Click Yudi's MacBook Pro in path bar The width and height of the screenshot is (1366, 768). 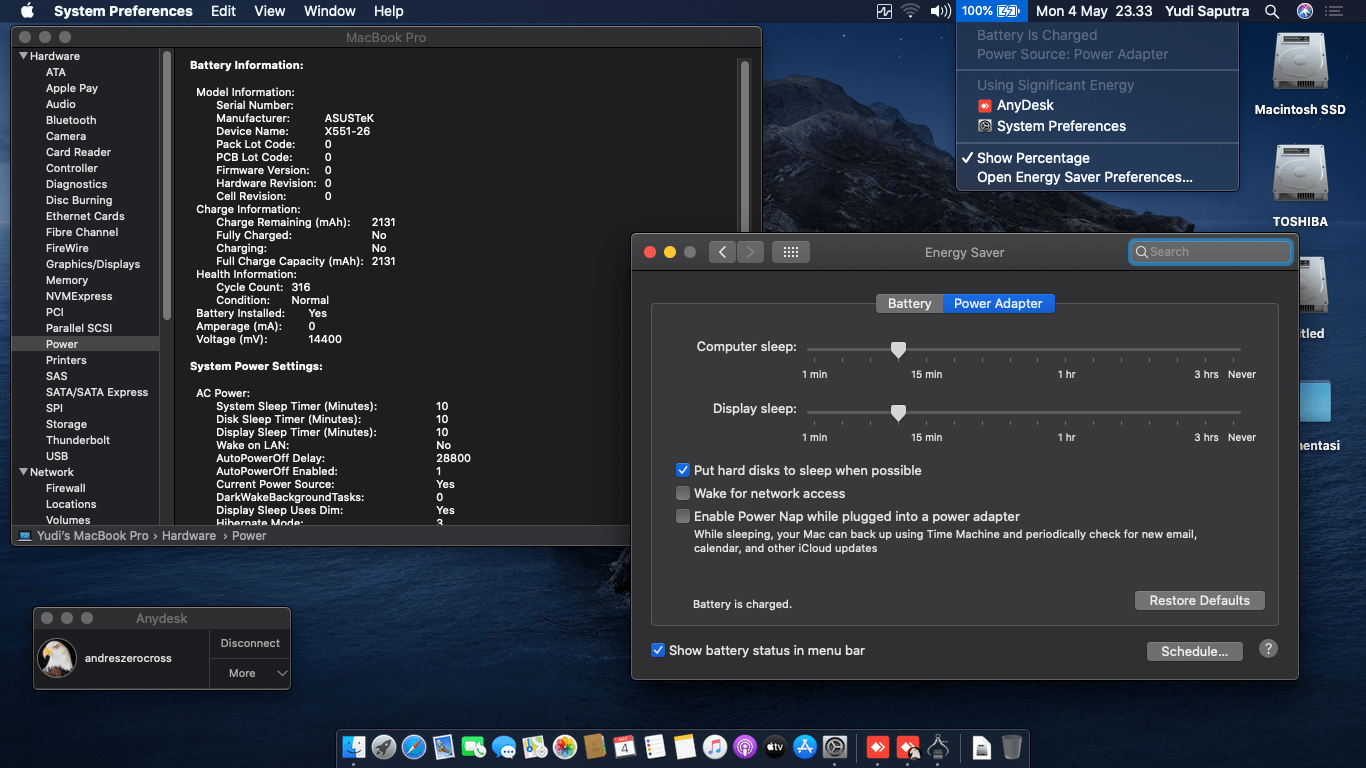pyautogui.click(x=84, y=536)
